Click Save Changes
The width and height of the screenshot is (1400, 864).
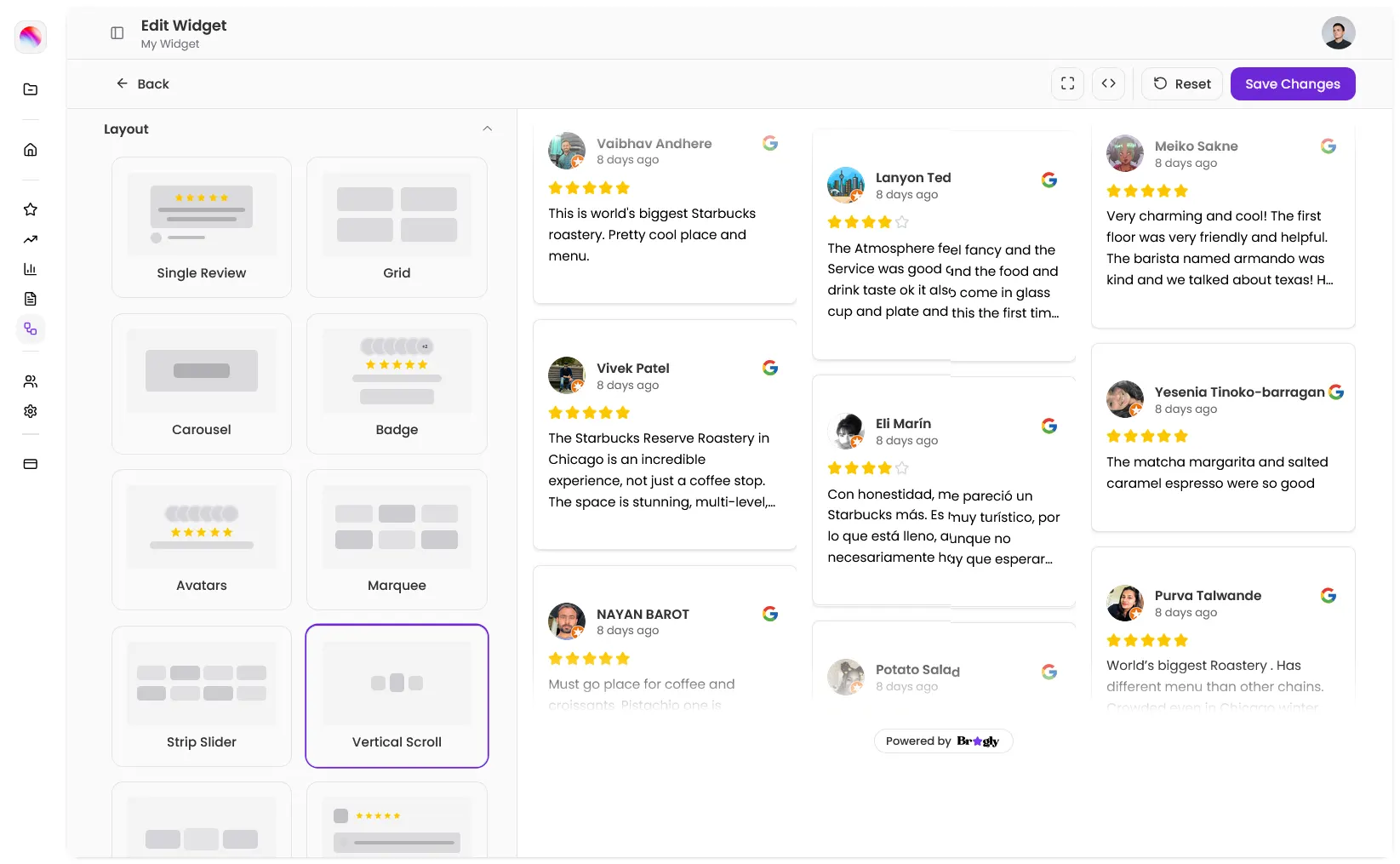(1293, 83)
